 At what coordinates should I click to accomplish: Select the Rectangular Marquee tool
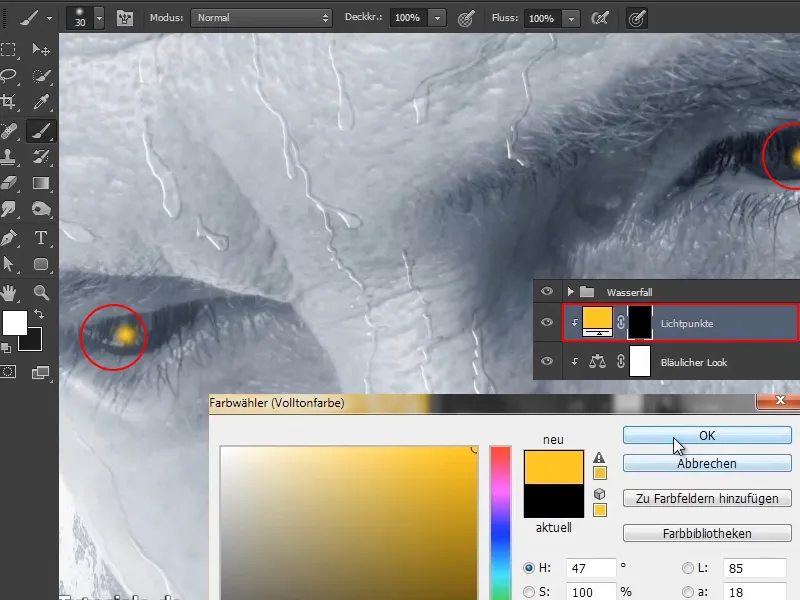[x=9, y=49]
